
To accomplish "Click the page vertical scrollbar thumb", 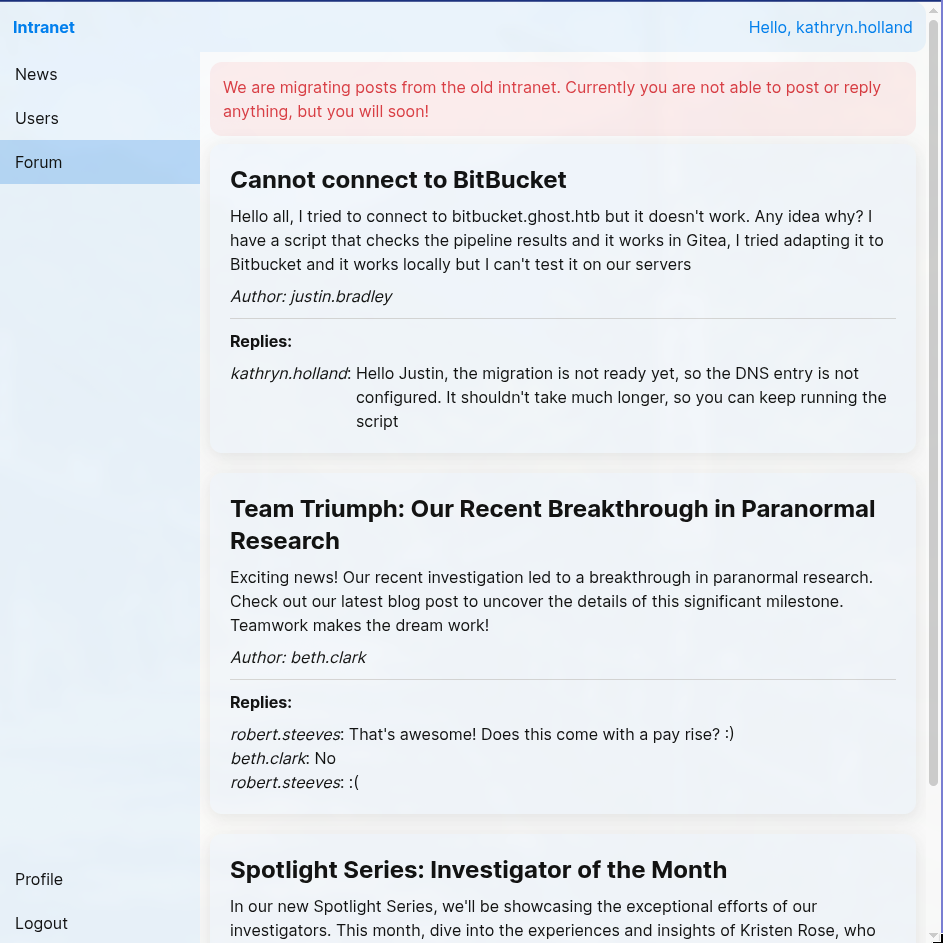I will click(934, 403).
